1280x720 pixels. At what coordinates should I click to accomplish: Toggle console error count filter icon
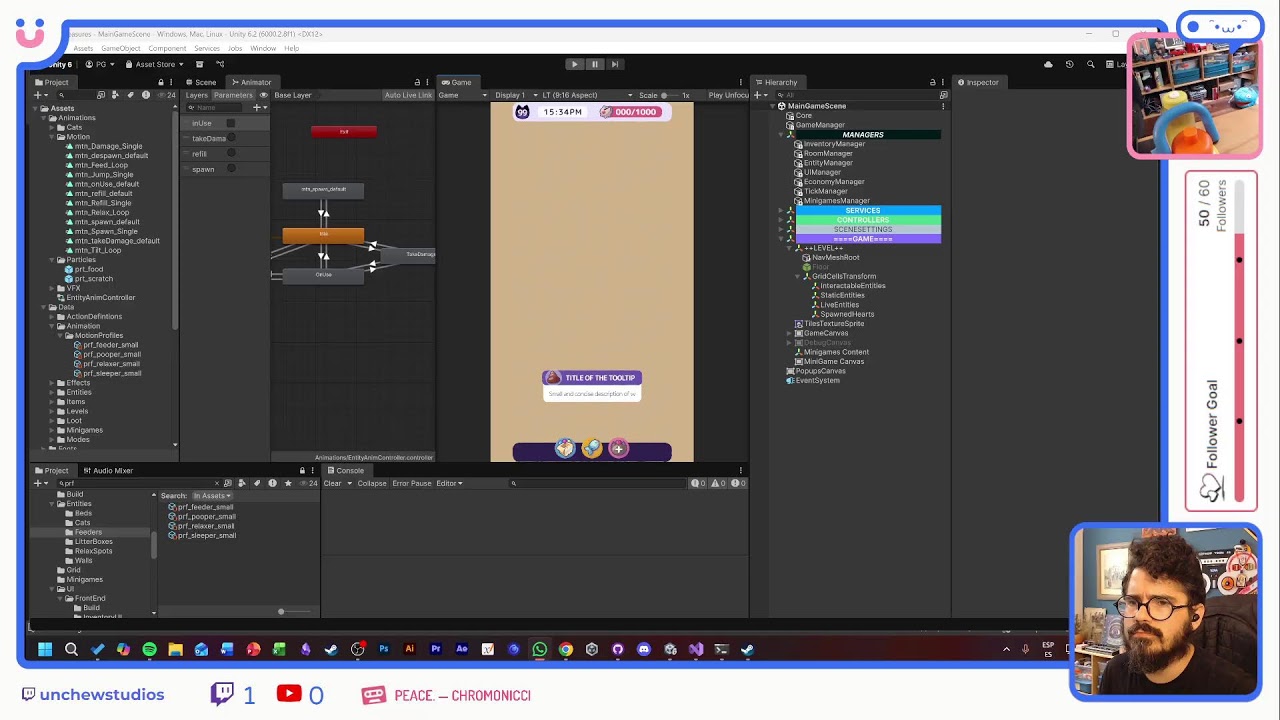(x=739, y=483)
